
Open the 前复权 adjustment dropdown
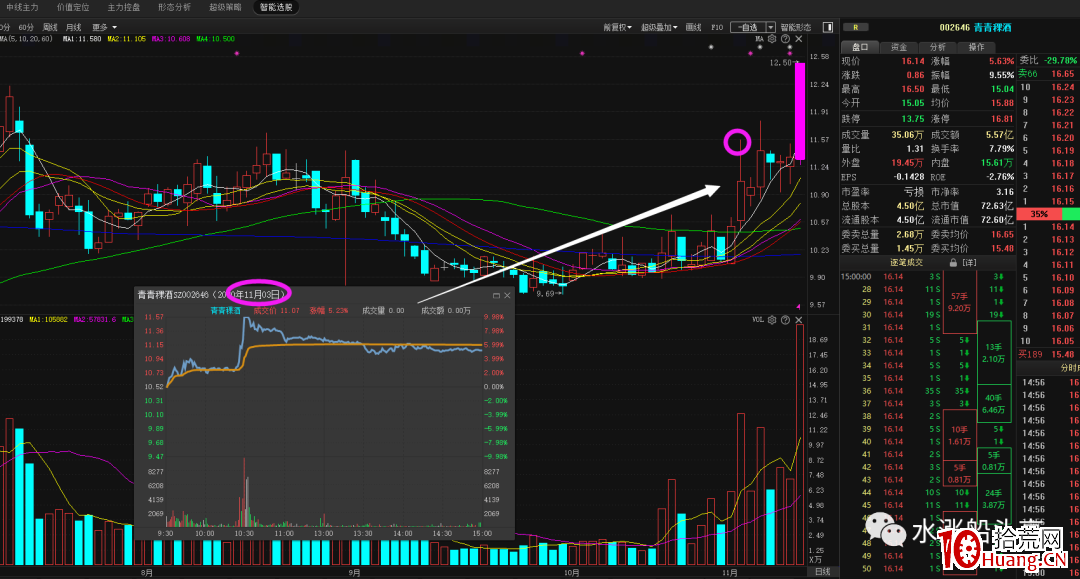click(618, 28)
